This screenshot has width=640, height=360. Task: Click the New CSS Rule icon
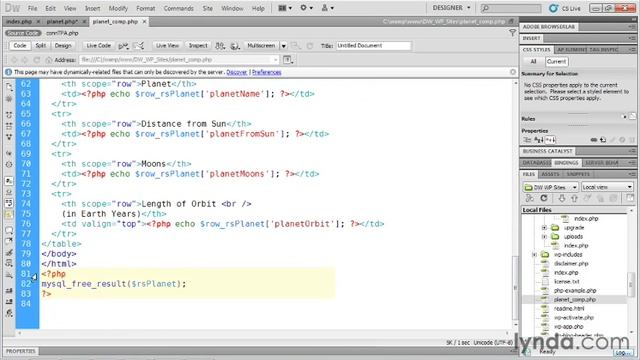tap(603, 140)
